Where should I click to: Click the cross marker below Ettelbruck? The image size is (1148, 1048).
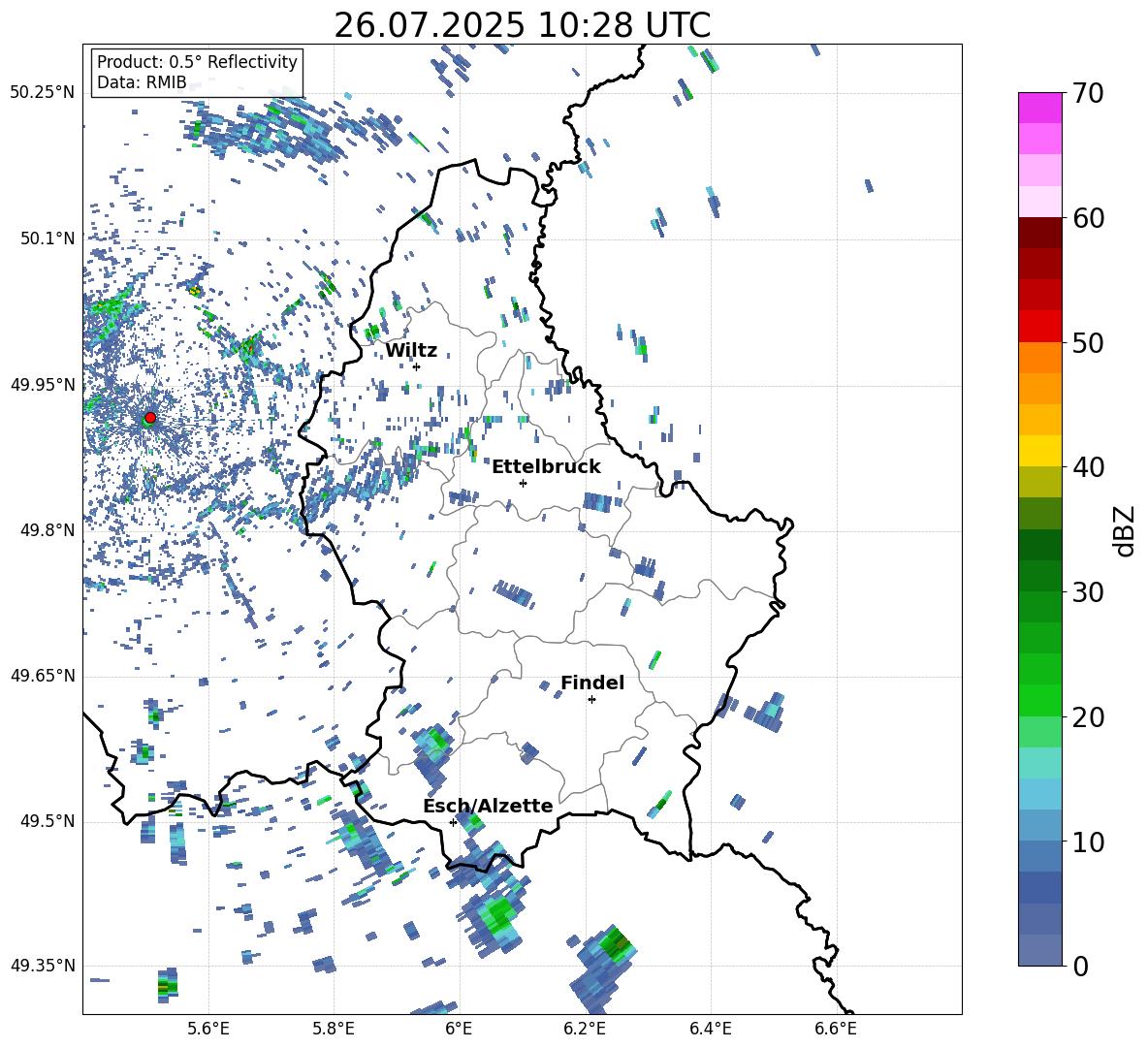(523, 483)
